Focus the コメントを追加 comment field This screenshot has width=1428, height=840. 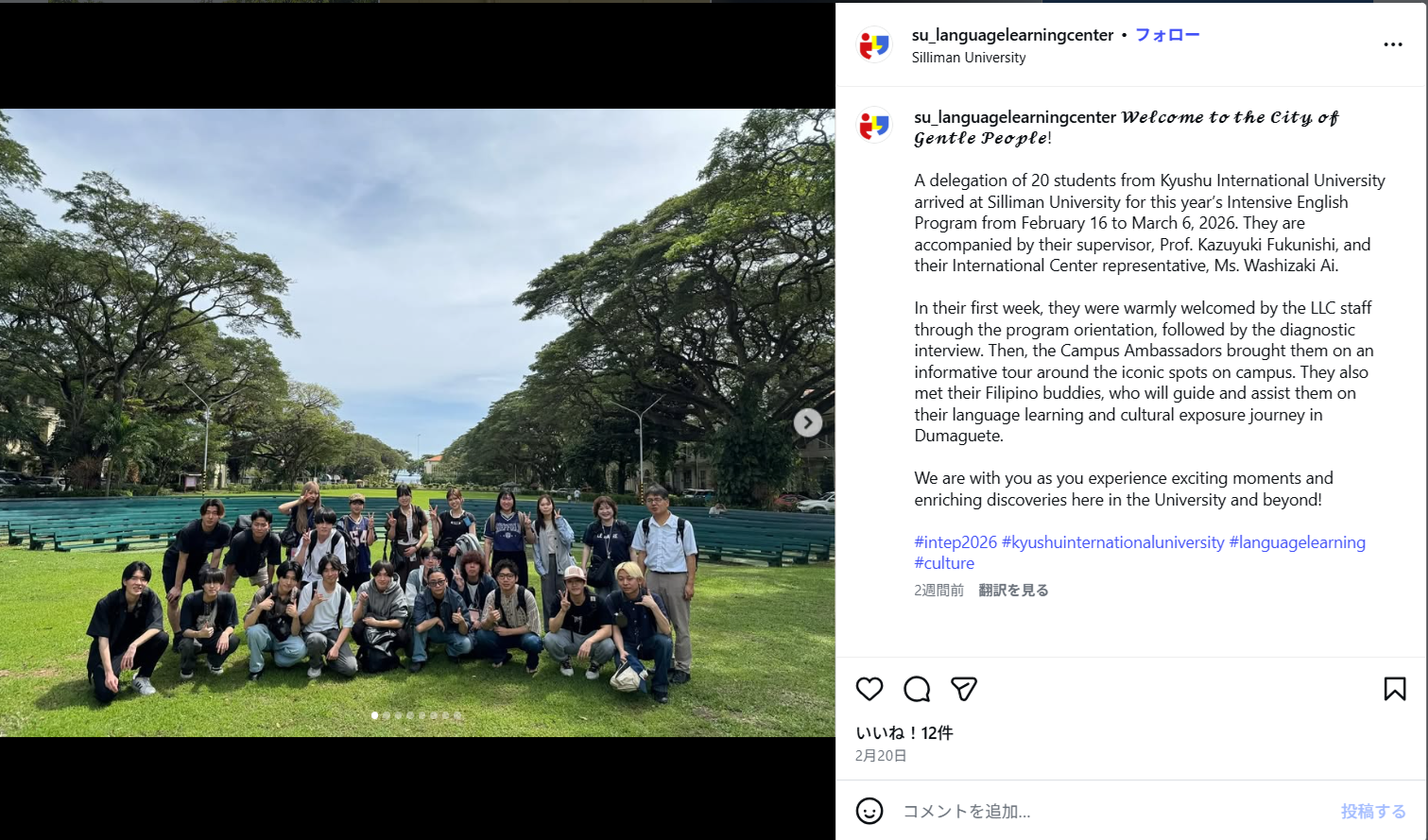pyautogui.click(x=1110, y=812)
